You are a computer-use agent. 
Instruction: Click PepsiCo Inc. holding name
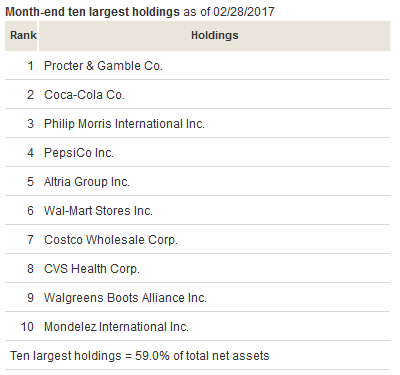pyautogui.click(x=79, y=153)
